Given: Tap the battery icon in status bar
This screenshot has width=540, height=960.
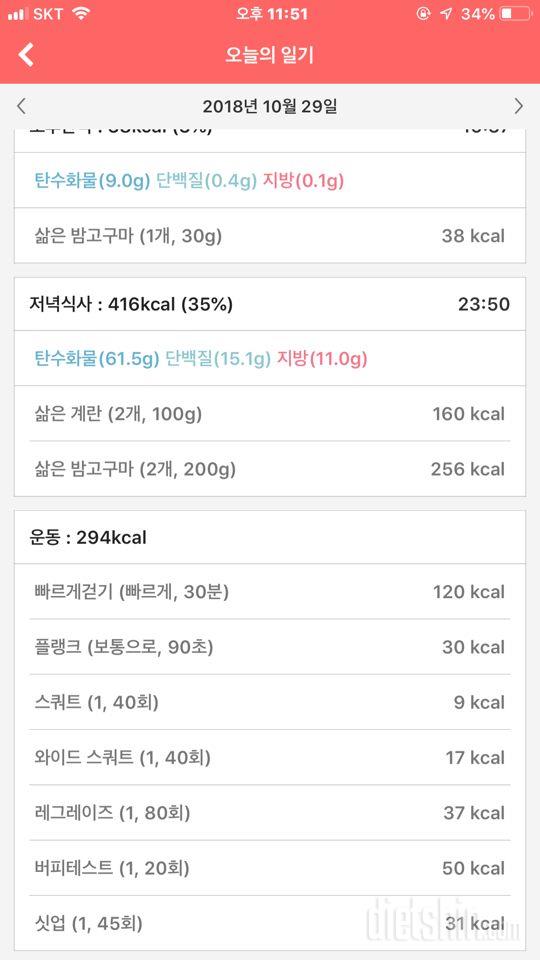Looking at the screenshot, I should (515, 13).
